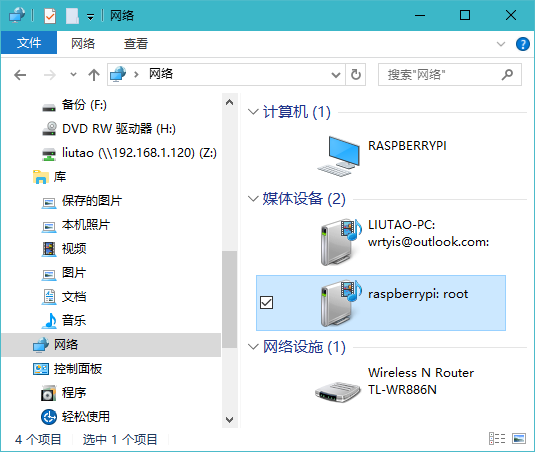Expand the ribbon with the chevron
535x452 pixels.
point(501,44)
